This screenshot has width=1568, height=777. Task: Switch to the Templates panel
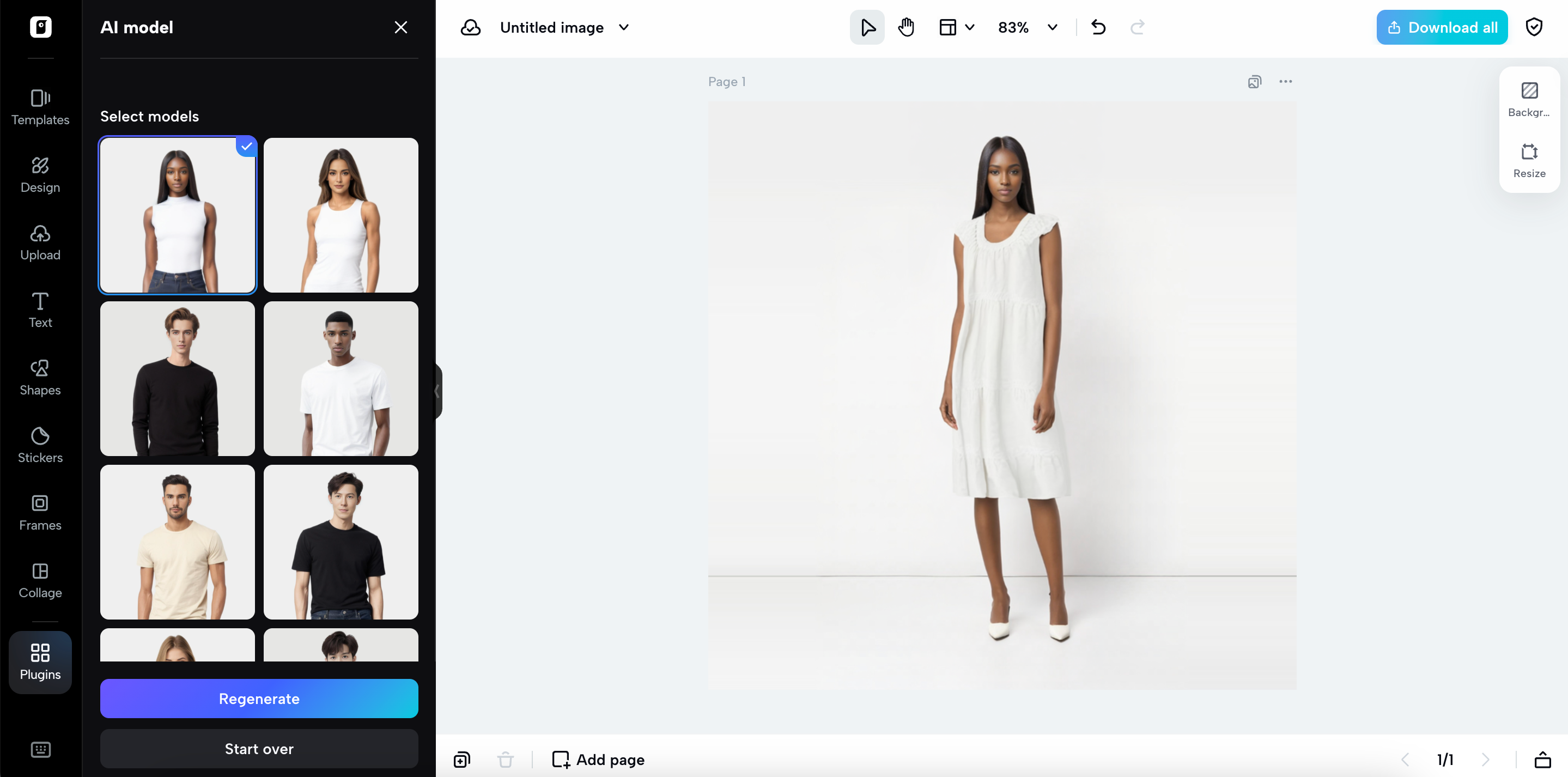coord(40,107)
